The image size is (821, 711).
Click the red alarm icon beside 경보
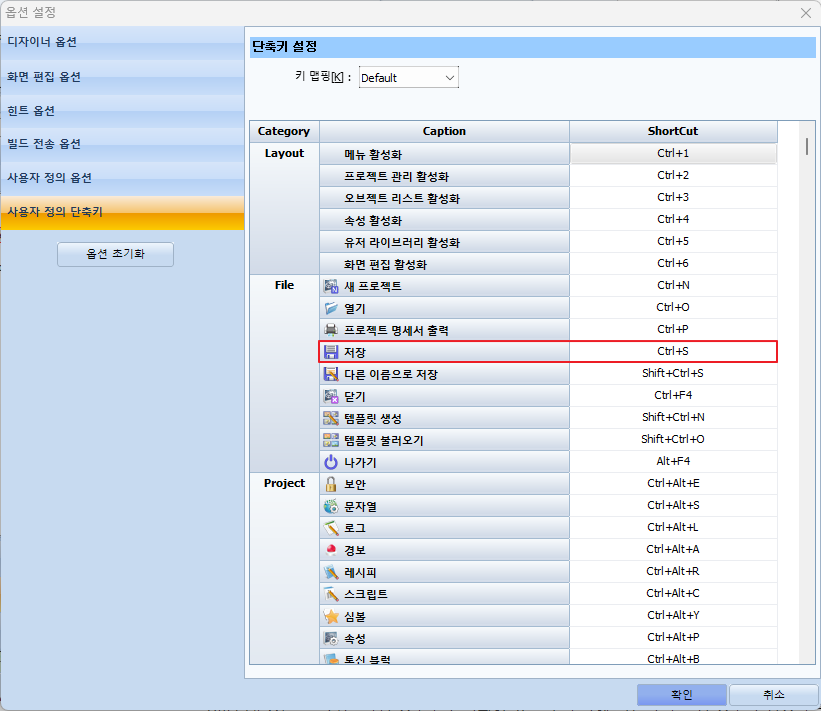pos(332,550)
